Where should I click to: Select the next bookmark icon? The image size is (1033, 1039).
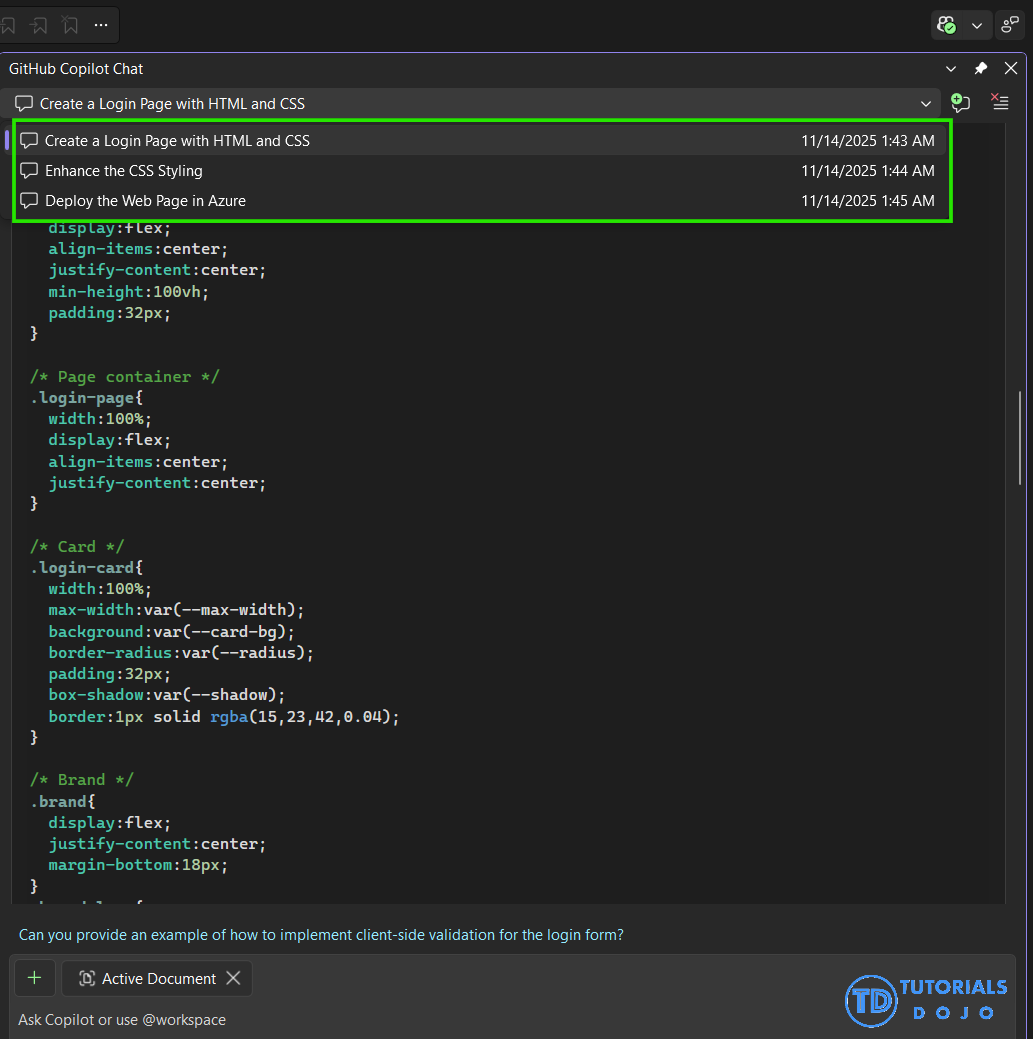tap(40, 24)
